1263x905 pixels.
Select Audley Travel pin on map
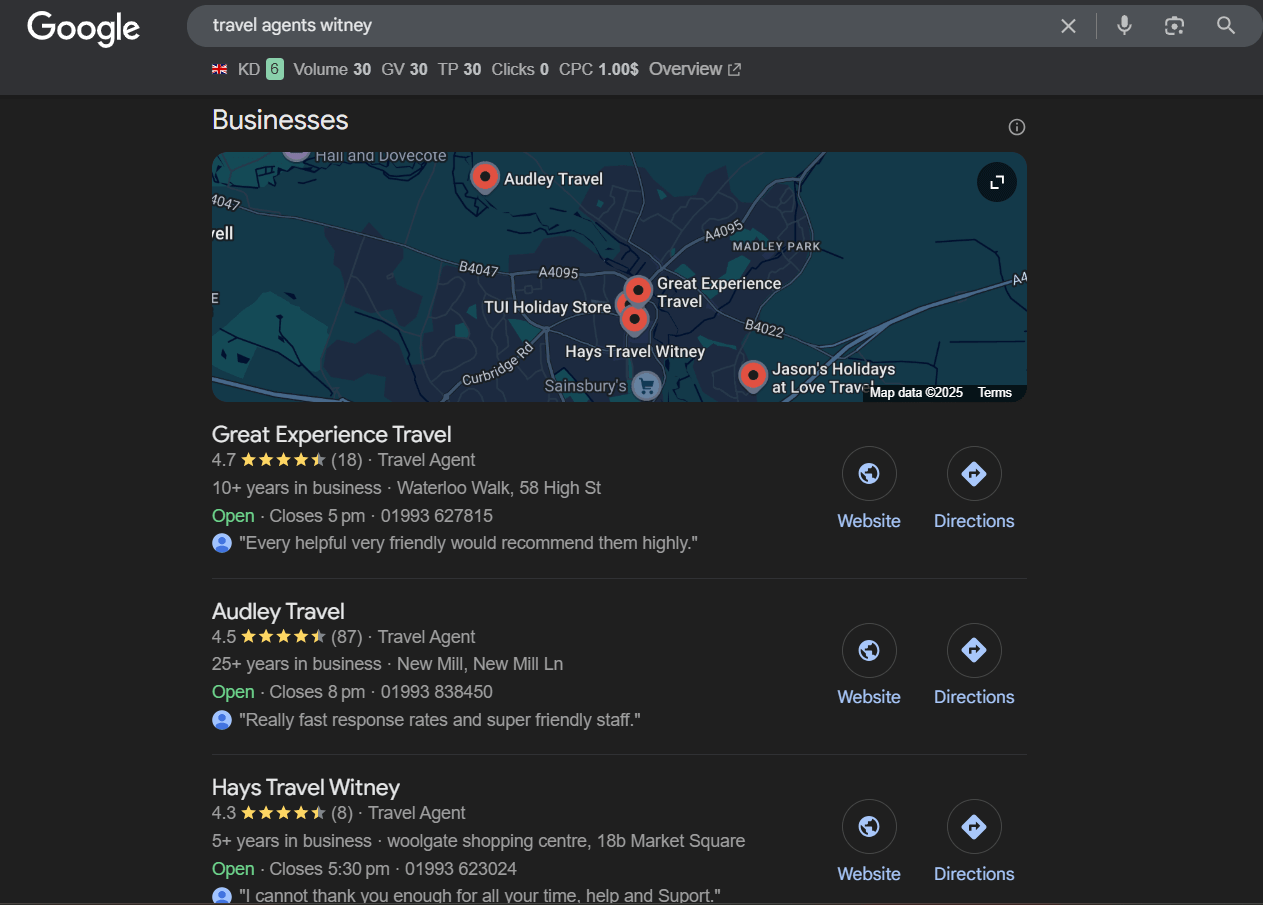(485, 177)
